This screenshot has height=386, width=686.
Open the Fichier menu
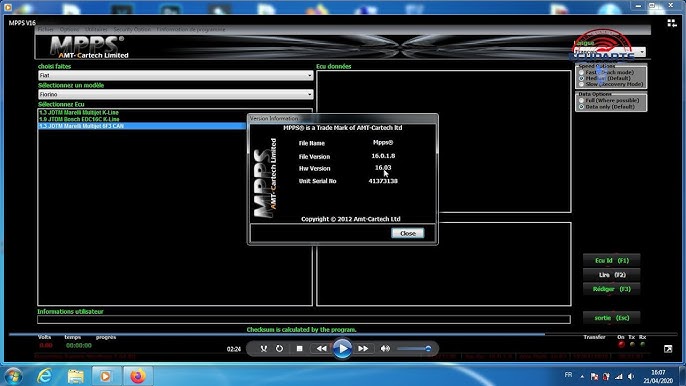46,29
